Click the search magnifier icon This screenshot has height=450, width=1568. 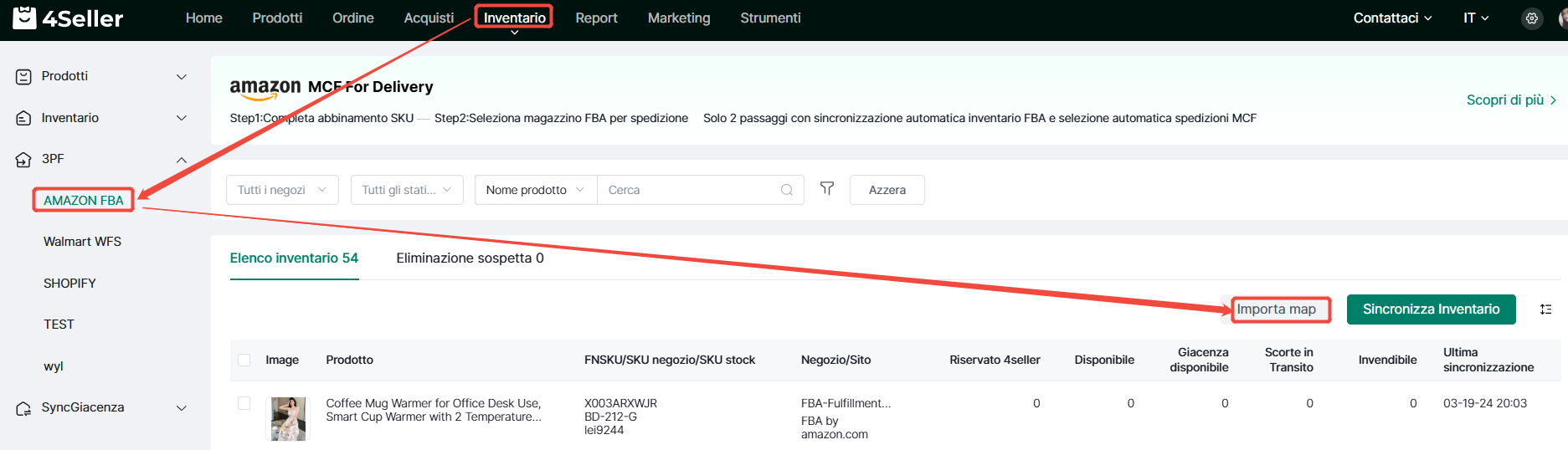point(786,190)
